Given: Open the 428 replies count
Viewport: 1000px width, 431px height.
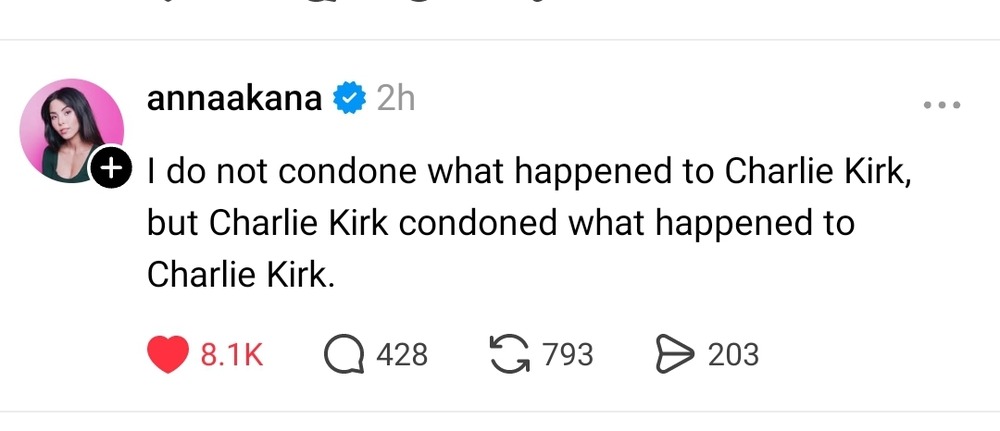Looking at the screenshot, I should point(402,354).
